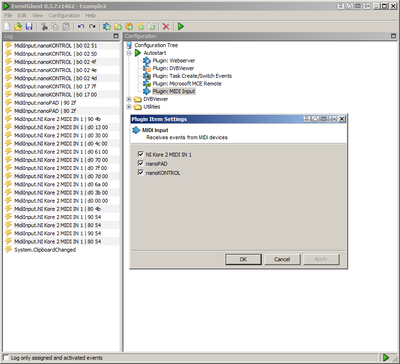
Task: Select Plugin: Webserver in the tree
Action: 174,61
